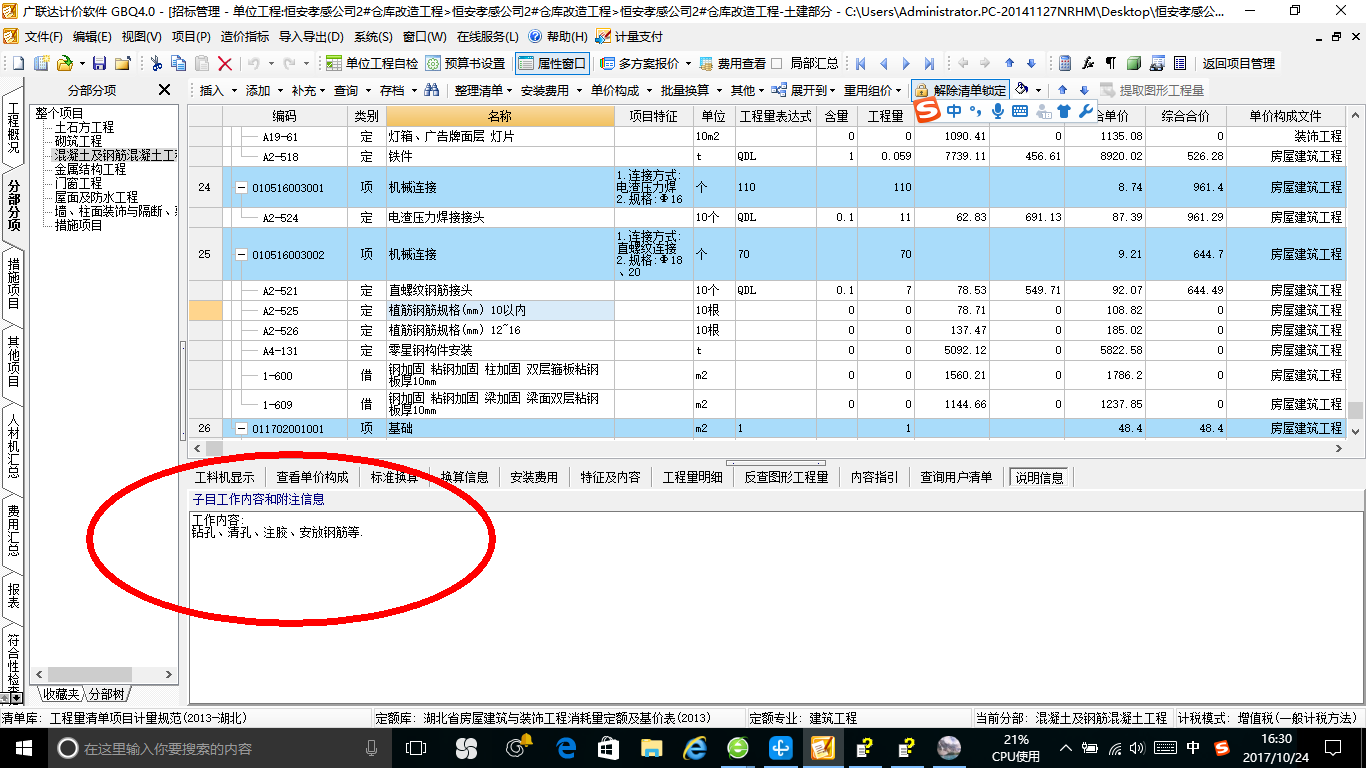The width and height of the screenshot is (1366, 768).
Task: Click 返回项目管理 button
Action: coord(1239,63)
